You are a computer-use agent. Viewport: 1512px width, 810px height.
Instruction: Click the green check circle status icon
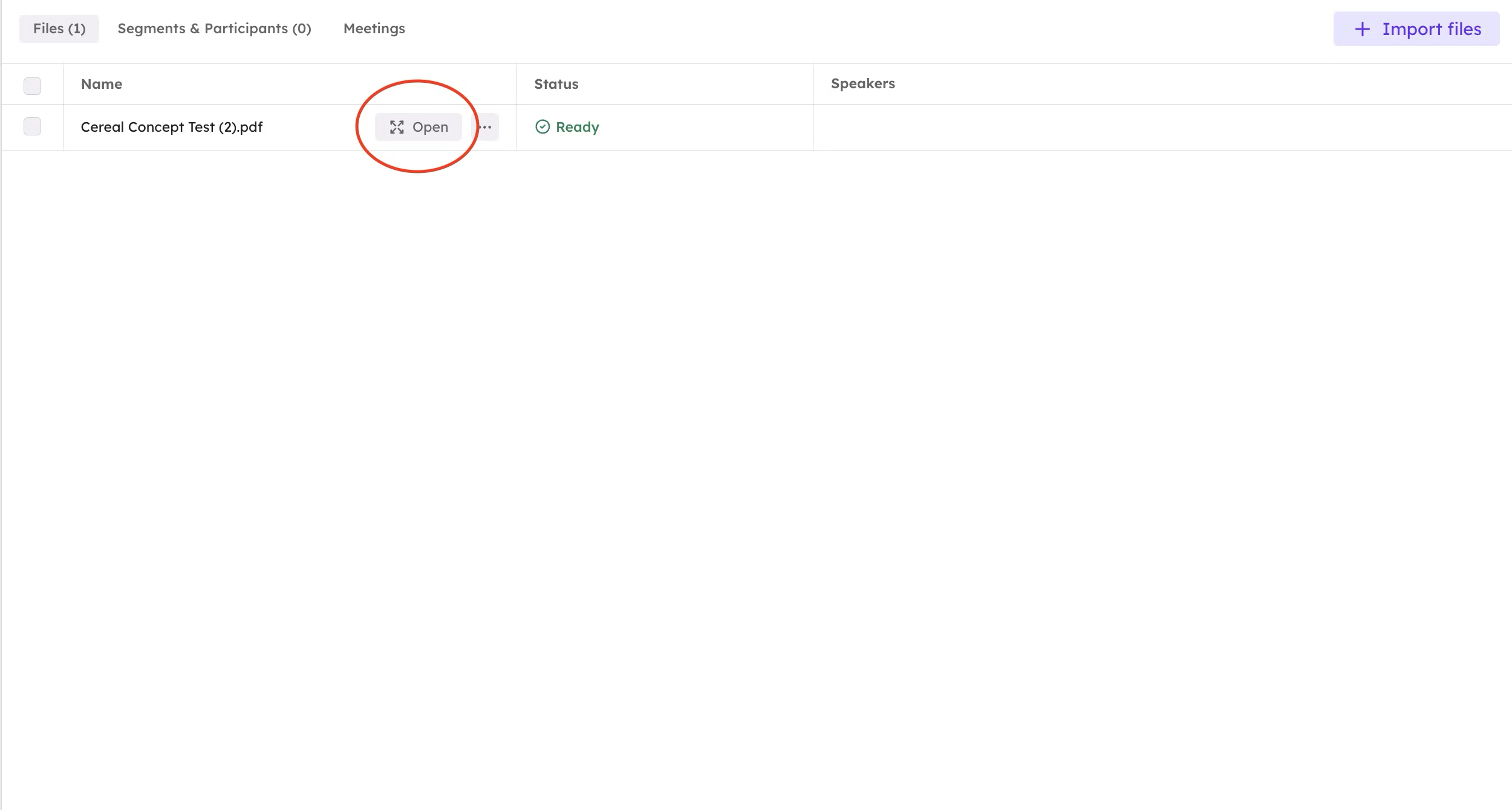click(543, 126)
